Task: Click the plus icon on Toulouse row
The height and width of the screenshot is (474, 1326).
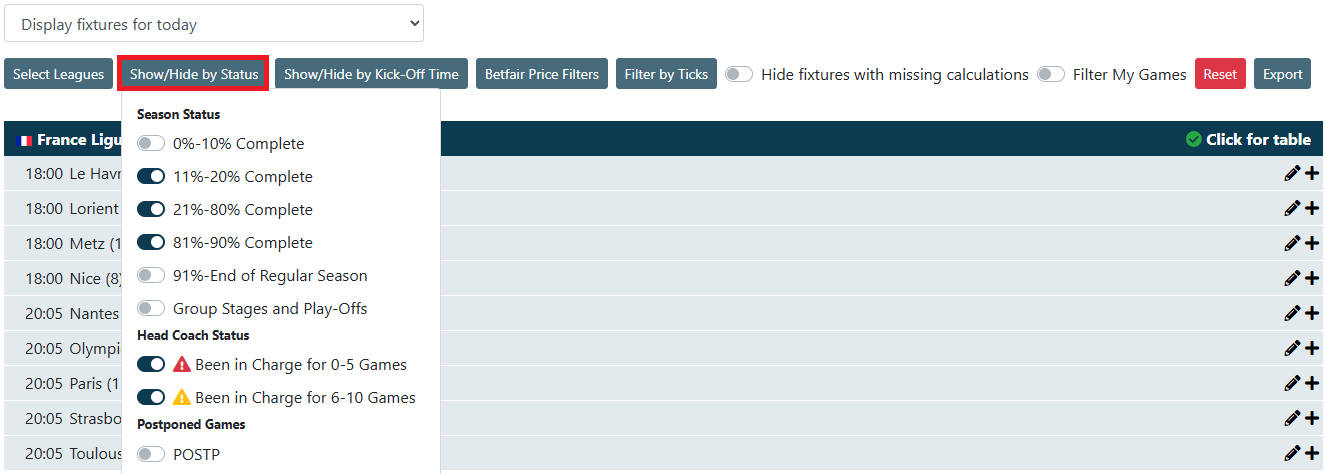Action: point(1312,453)
